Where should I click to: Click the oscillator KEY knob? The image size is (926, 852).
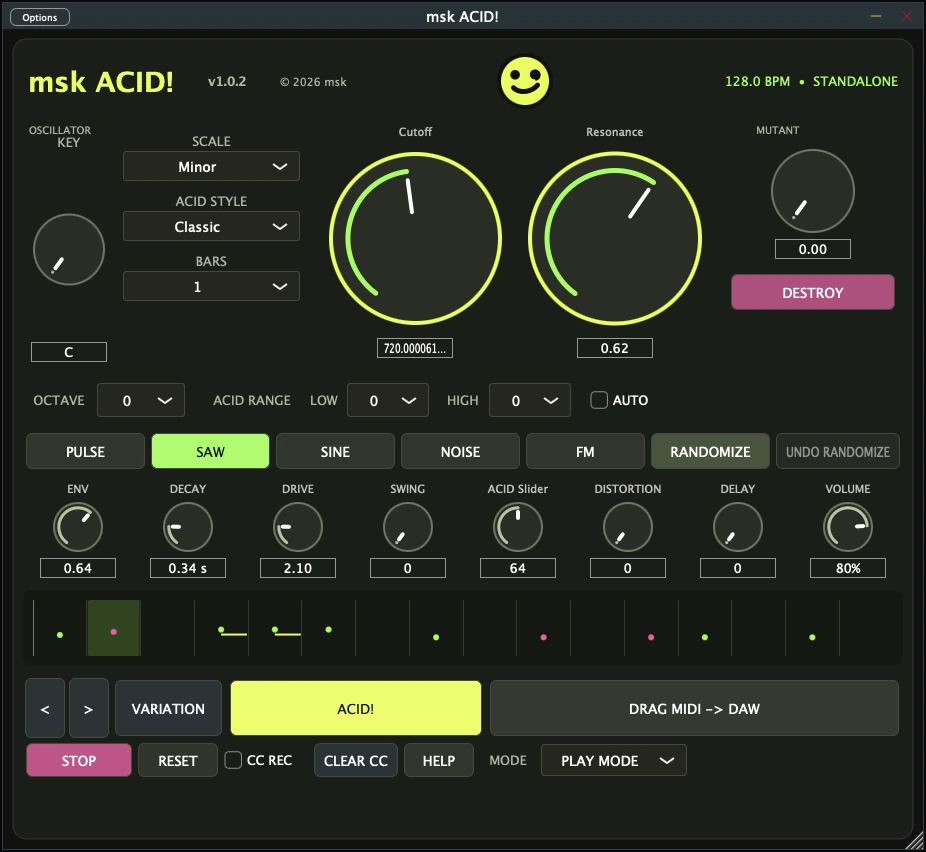(x=69, y=249)
